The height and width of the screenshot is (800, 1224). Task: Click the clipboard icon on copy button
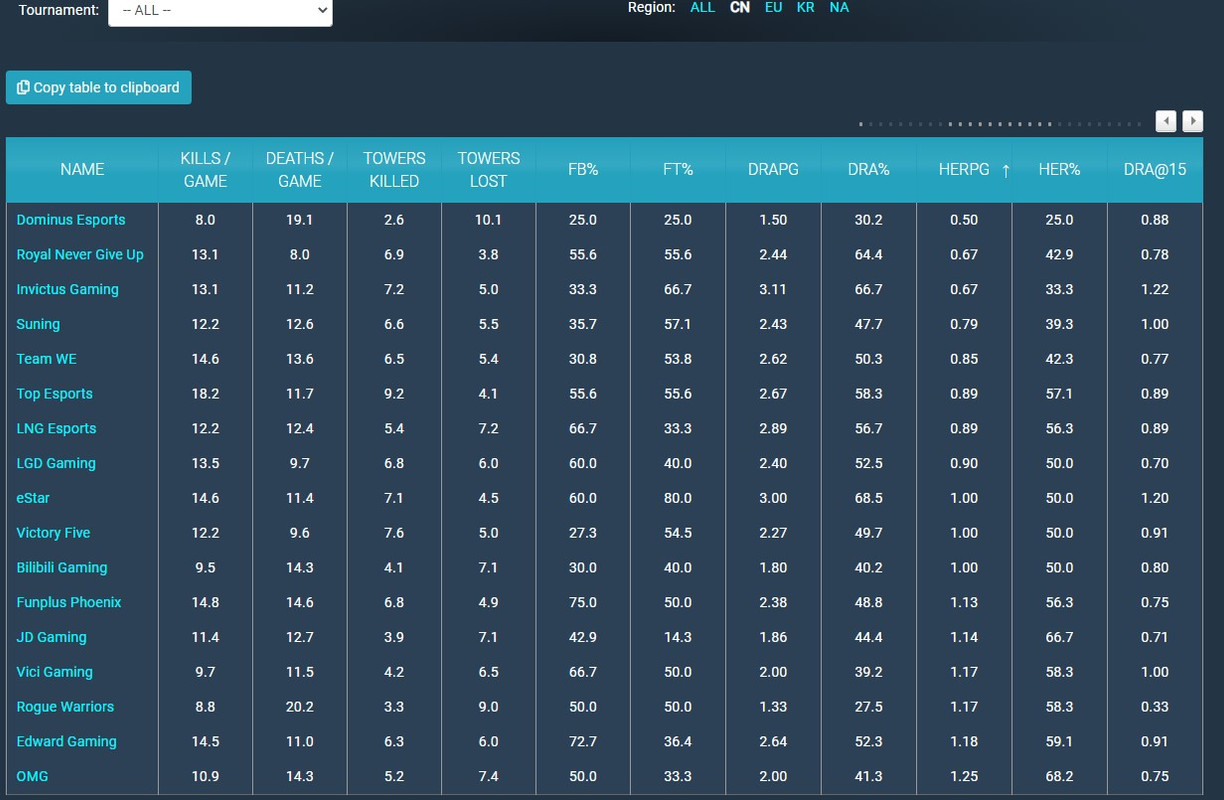[x=23, y=87]
